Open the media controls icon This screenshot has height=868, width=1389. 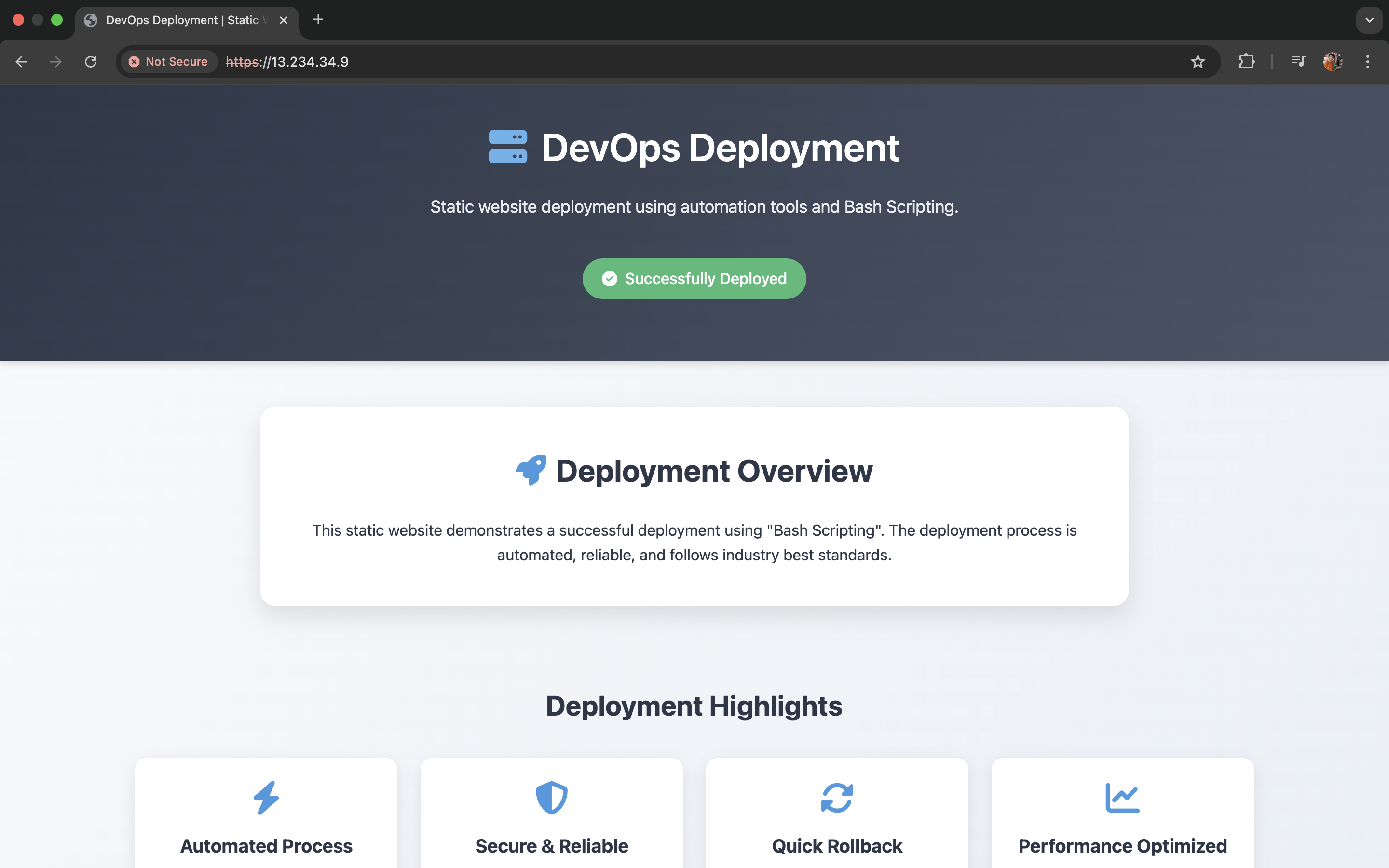1298,61
